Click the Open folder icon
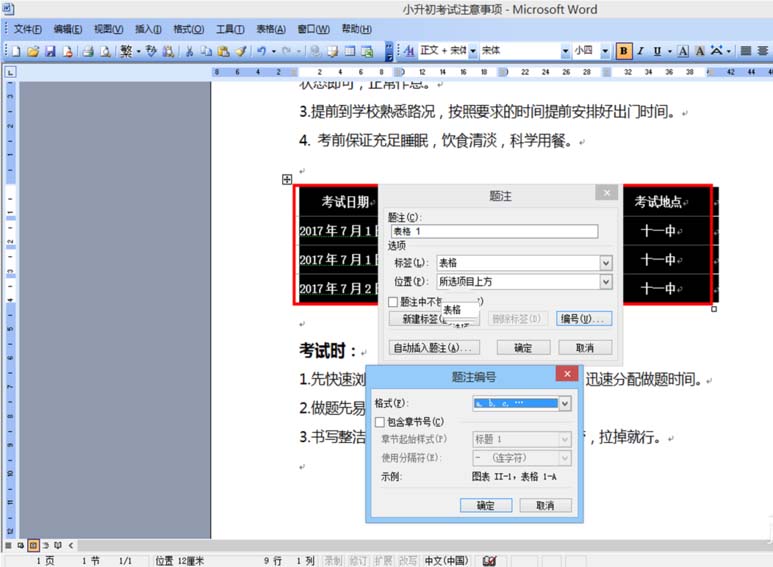 pos(33,51)
